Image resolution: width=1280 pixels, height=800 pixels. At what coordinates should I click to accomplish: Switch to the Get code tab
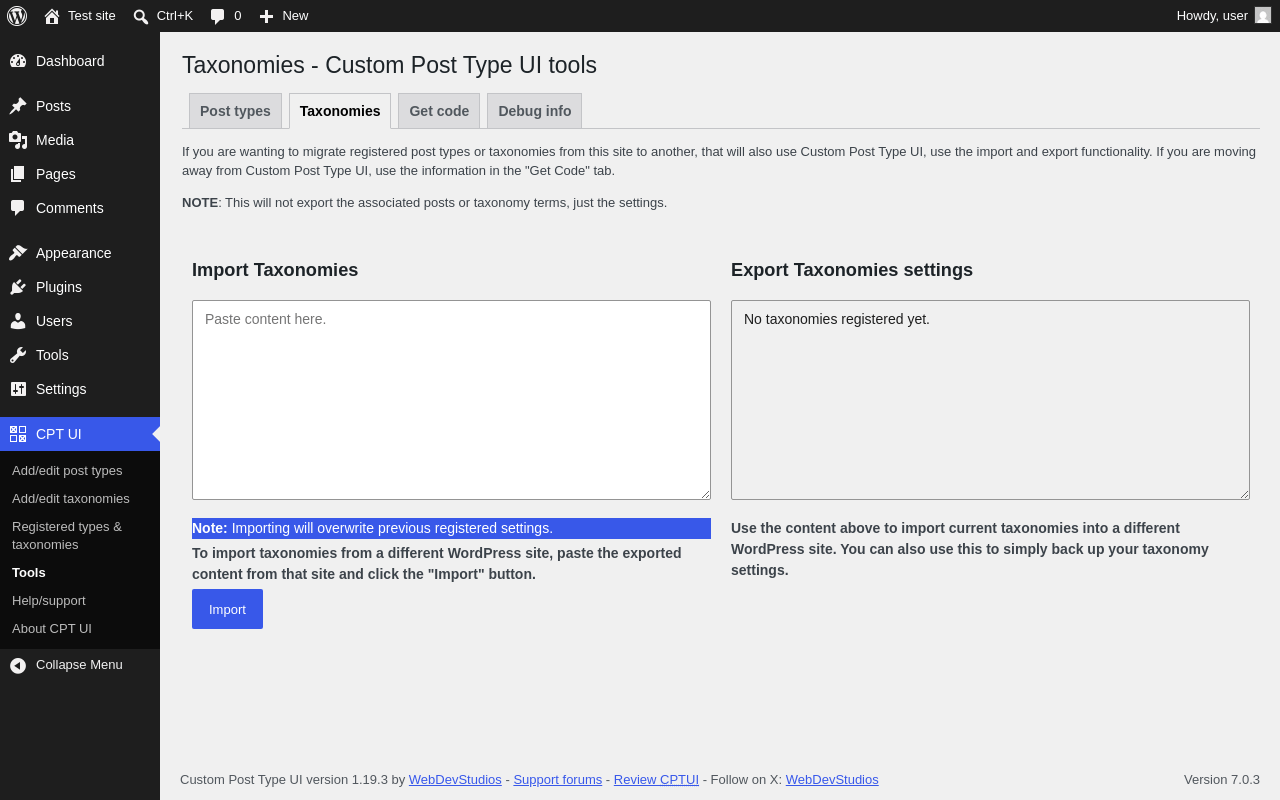[439, 111]
